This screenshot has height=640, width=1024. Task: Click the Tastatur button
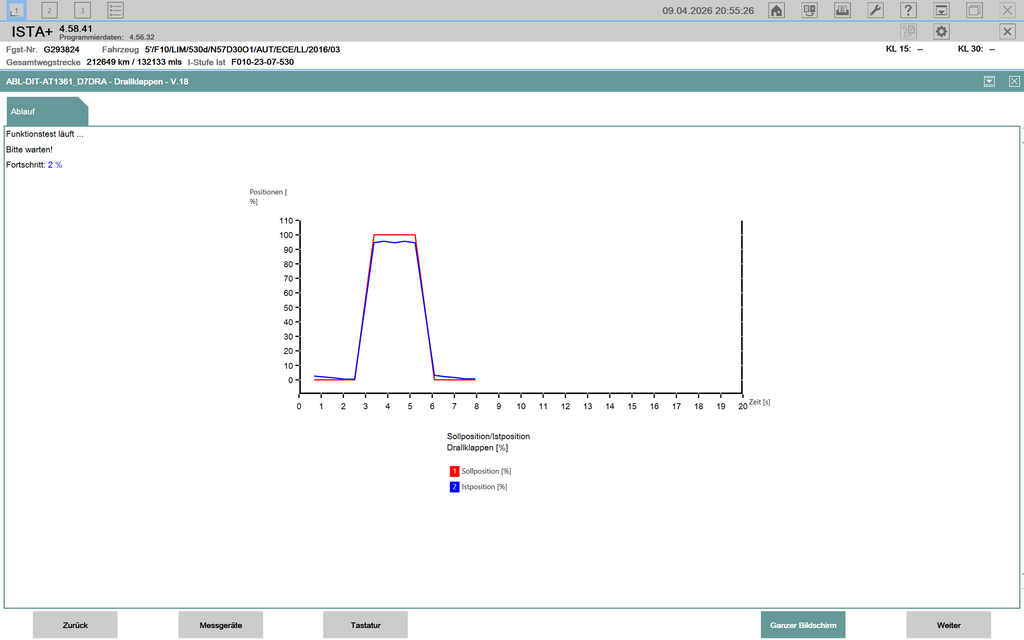coord(365,625)
